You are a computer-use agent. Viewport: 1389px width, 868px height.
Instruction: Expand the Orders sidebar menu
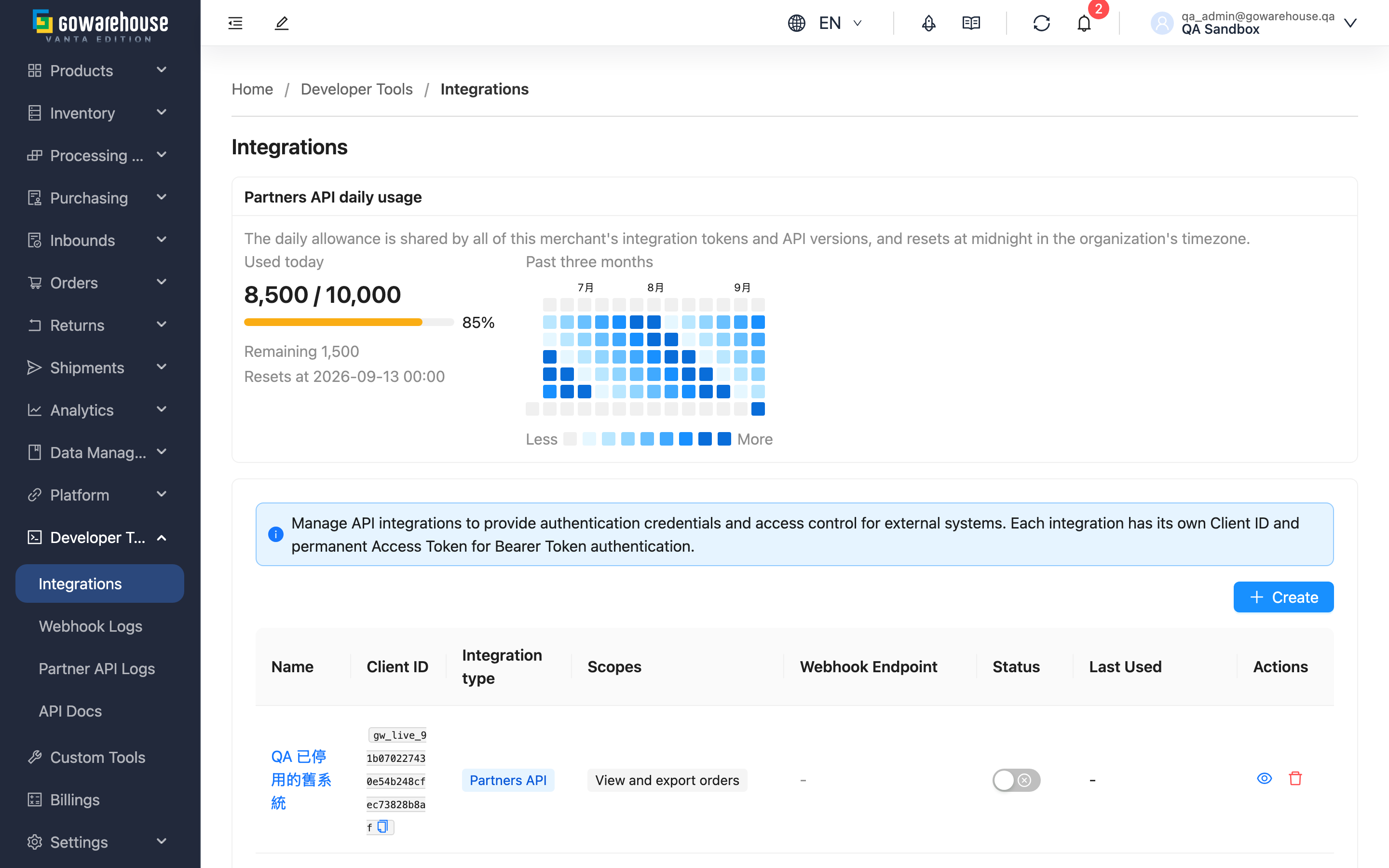click(x=100, y=283)
